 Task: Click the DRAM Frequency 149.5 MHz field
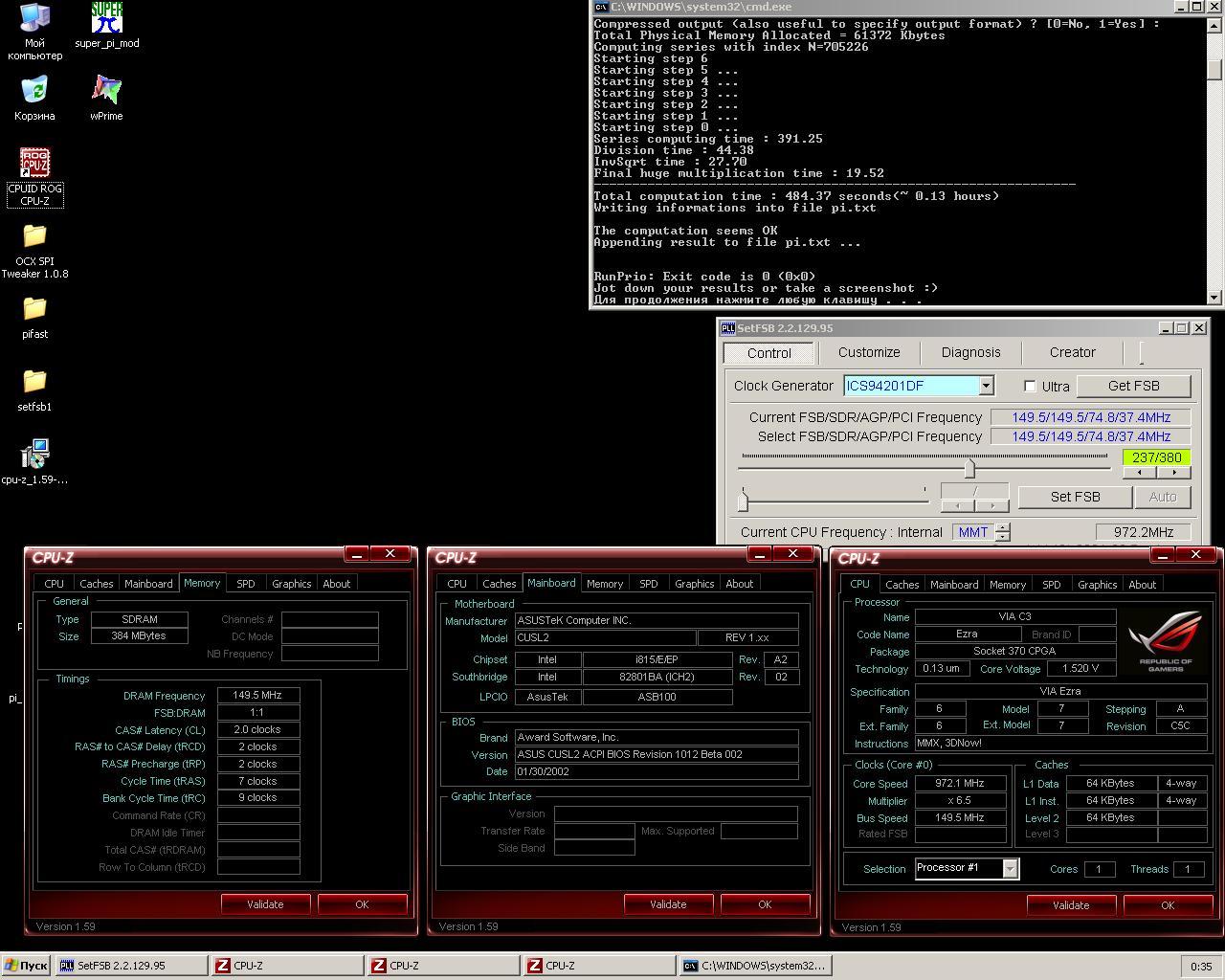tap(258, 695)
